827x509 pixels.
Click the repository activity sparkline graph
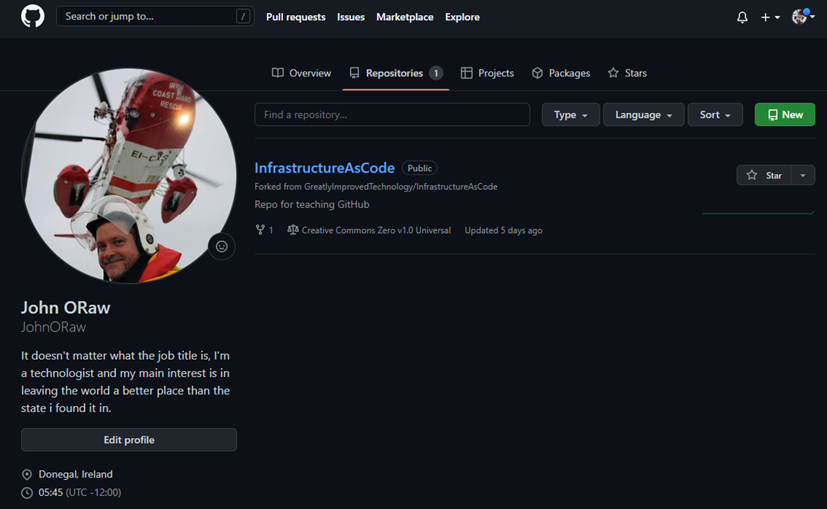click(758, 213)
